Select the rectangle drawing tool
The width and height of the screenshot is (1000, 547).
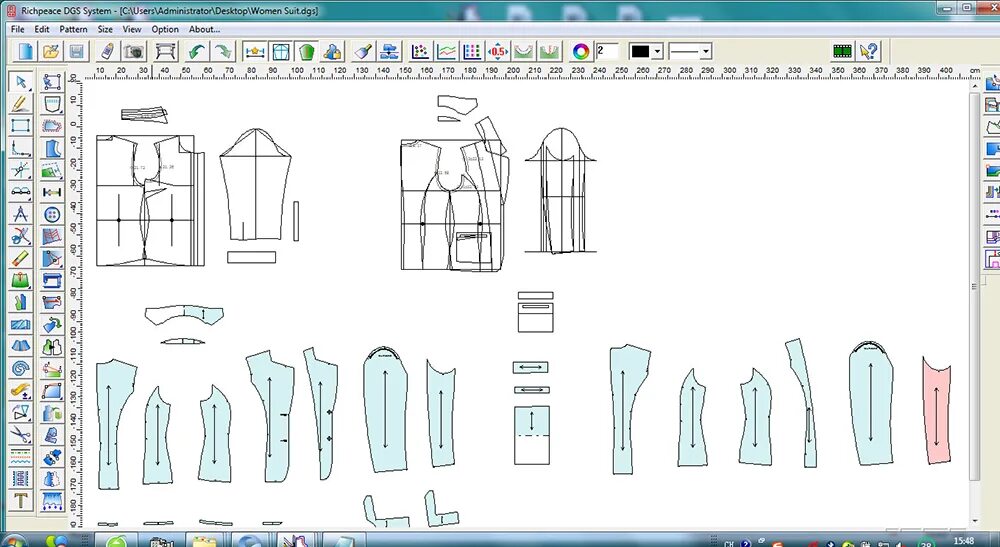[20, 126]
